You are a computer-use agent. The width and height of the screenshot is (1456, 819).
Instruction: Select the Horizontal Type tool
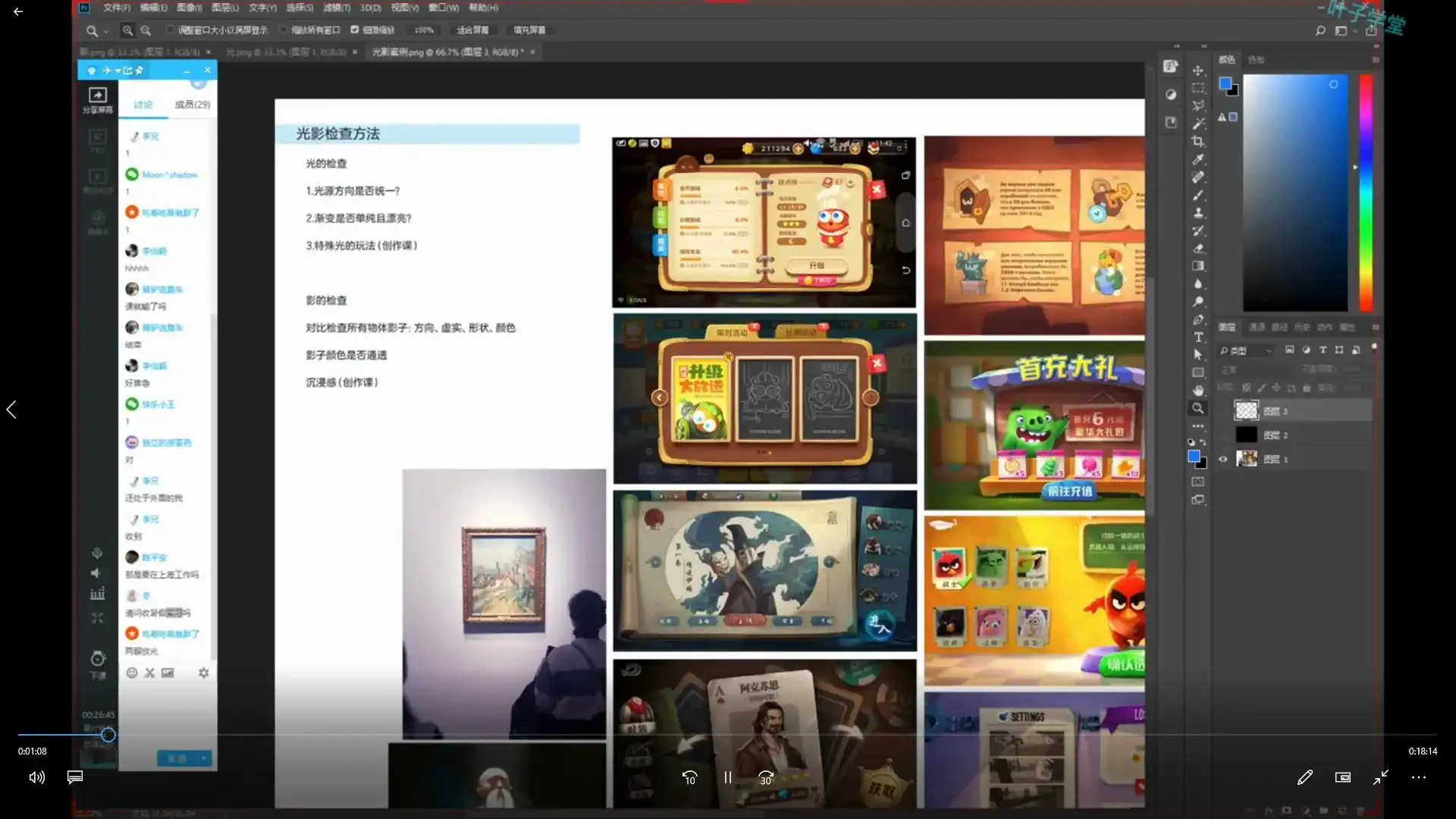click(1198, 337)
